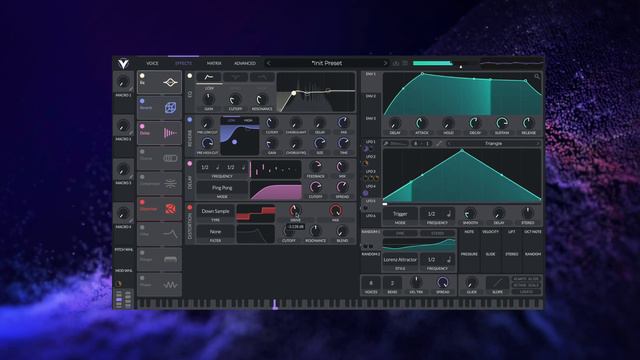Click the first delay tempo note icon
This screenshot has height=360, width=640.
coord(218,167)
